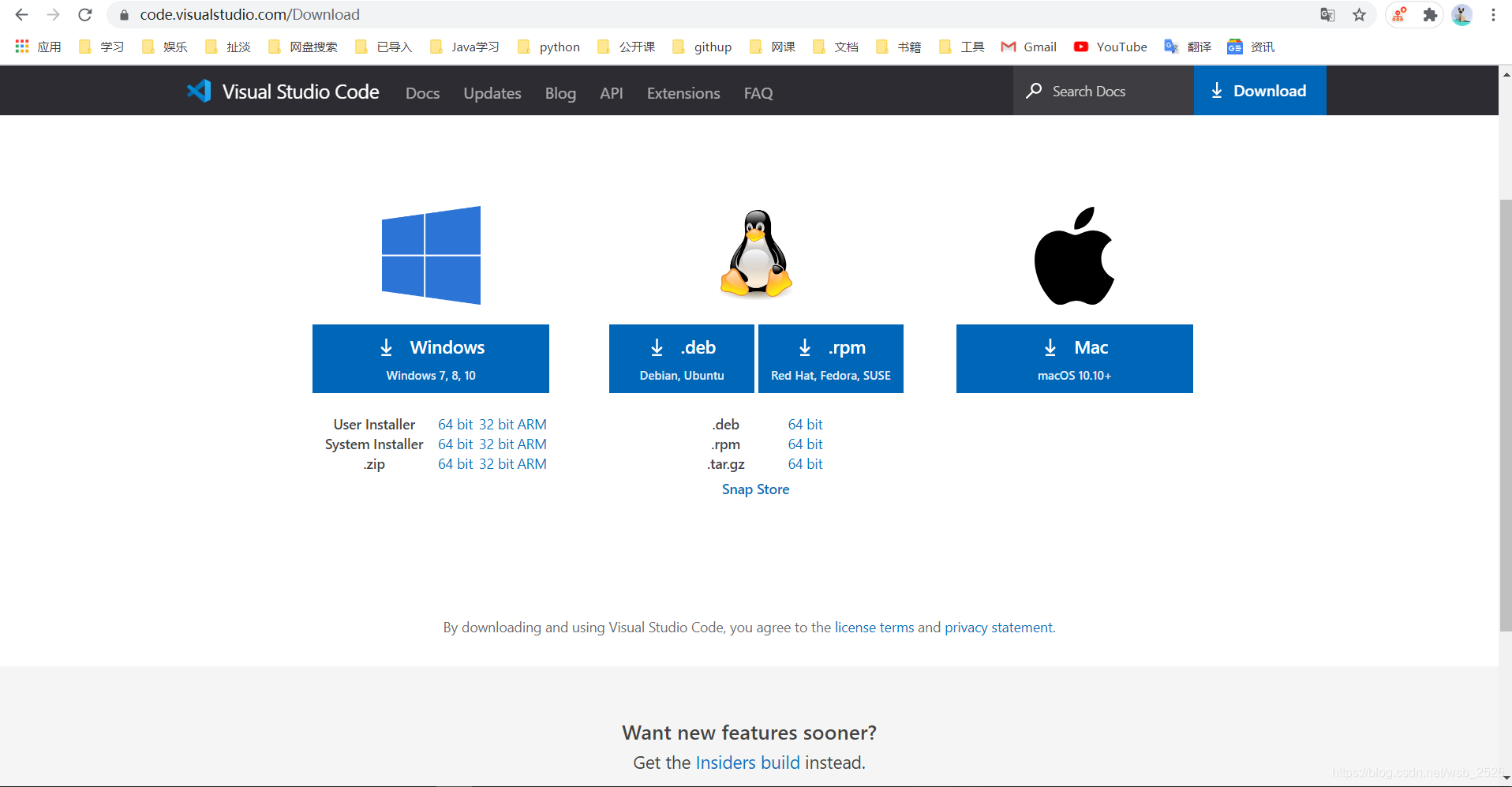Download the .rpm Red Hat package
1512x787 pixels.
pyautogui.click(x=831, y=358)
